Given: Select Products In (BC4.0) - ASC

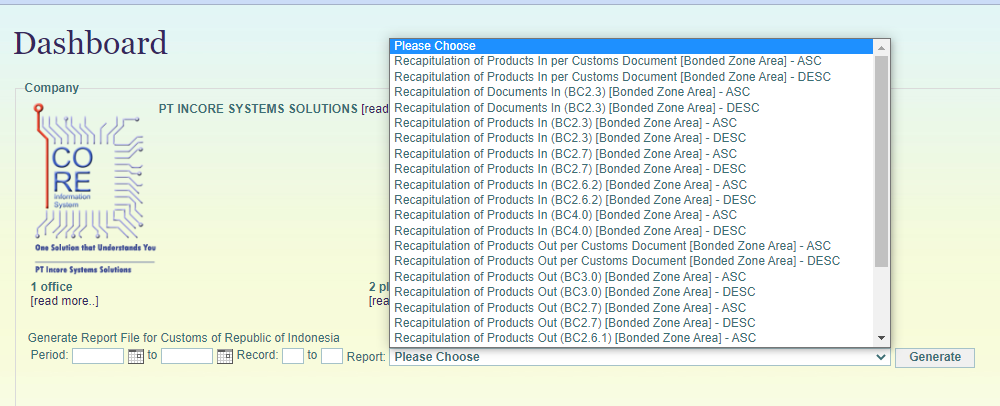Looking at the screenshot, I should (x=632, y=215).
